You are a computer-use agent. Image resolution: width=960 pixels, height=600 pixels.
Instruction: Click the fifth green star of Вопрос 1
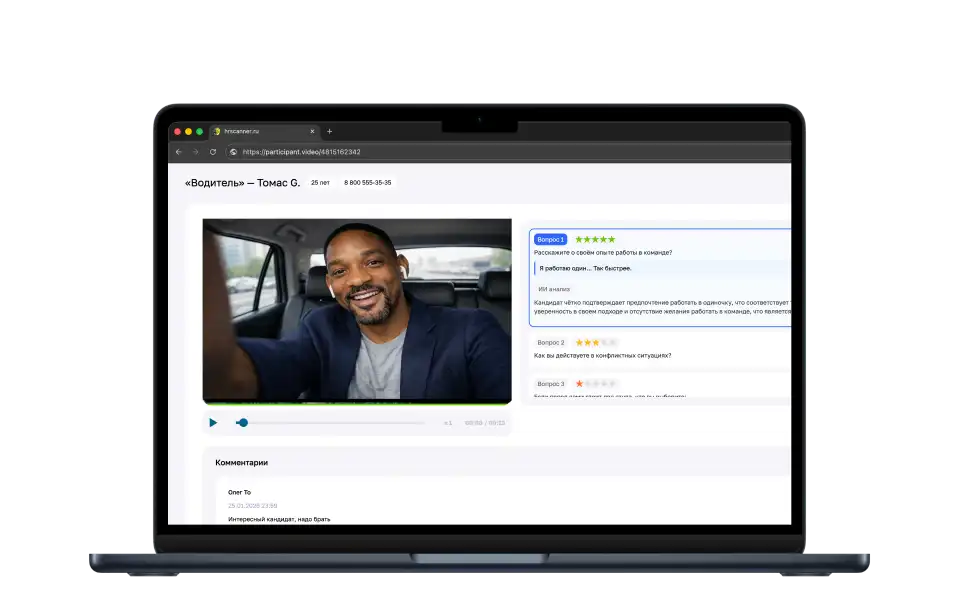(x=611, y=240)
